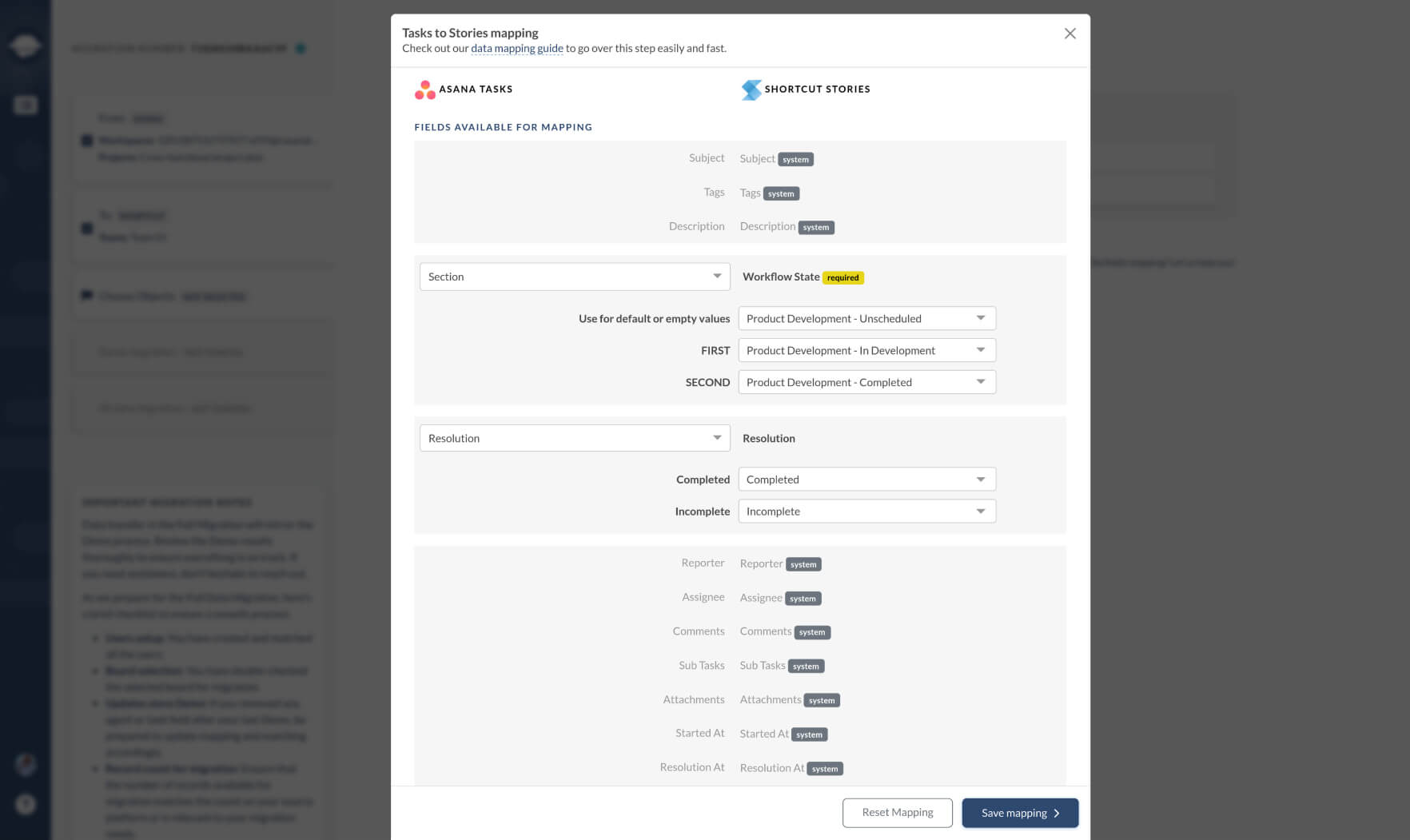
Task: Click the Asana 'Subject' field label
Action: 707,158
